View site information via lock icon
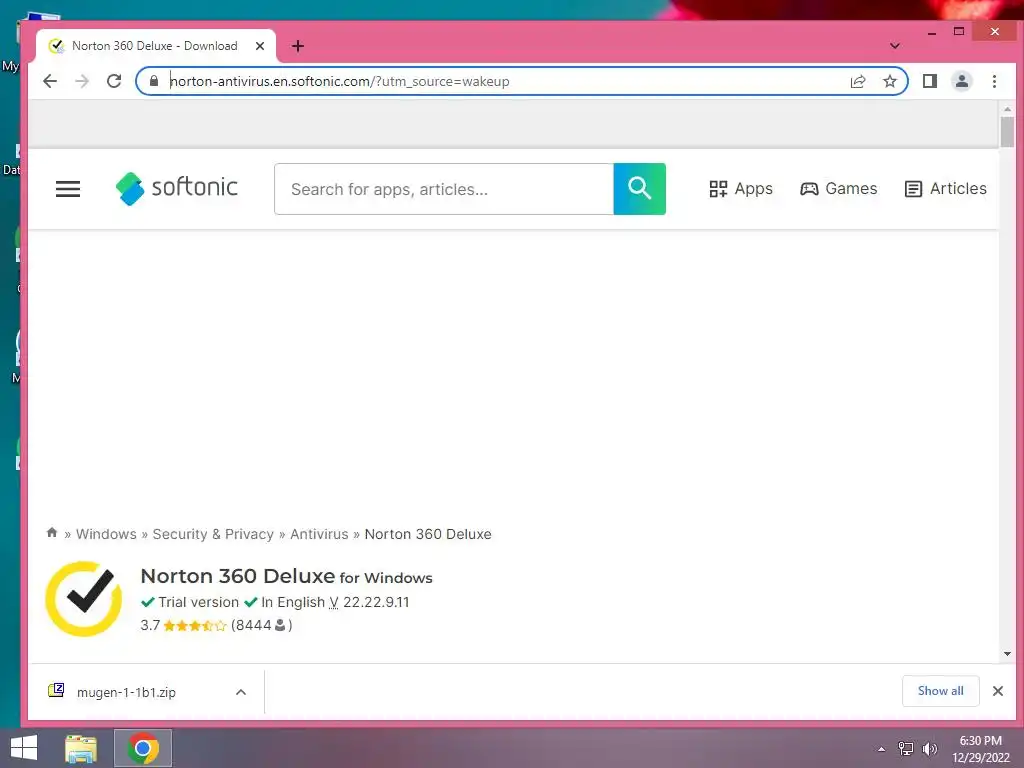Image resolution: width=1024 pixels, height=768 pixels. click(154, 81)
